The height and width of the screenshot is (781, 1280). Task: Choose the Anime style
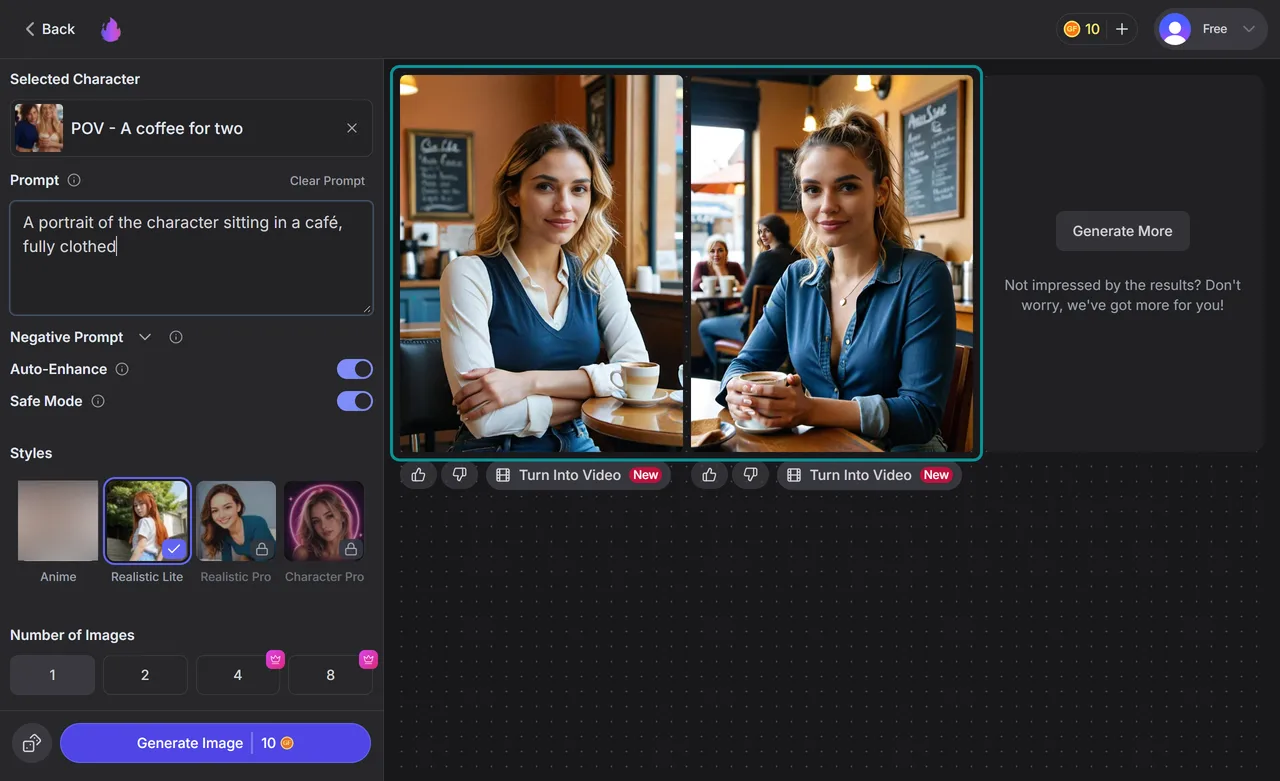58,522
